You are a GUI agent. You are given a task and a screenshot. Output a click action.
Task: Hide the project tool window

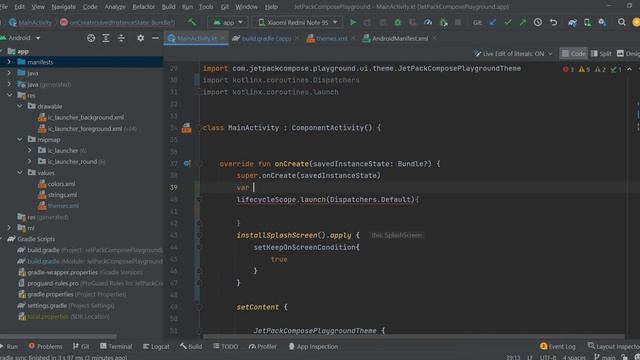click(x=155, y=38)
